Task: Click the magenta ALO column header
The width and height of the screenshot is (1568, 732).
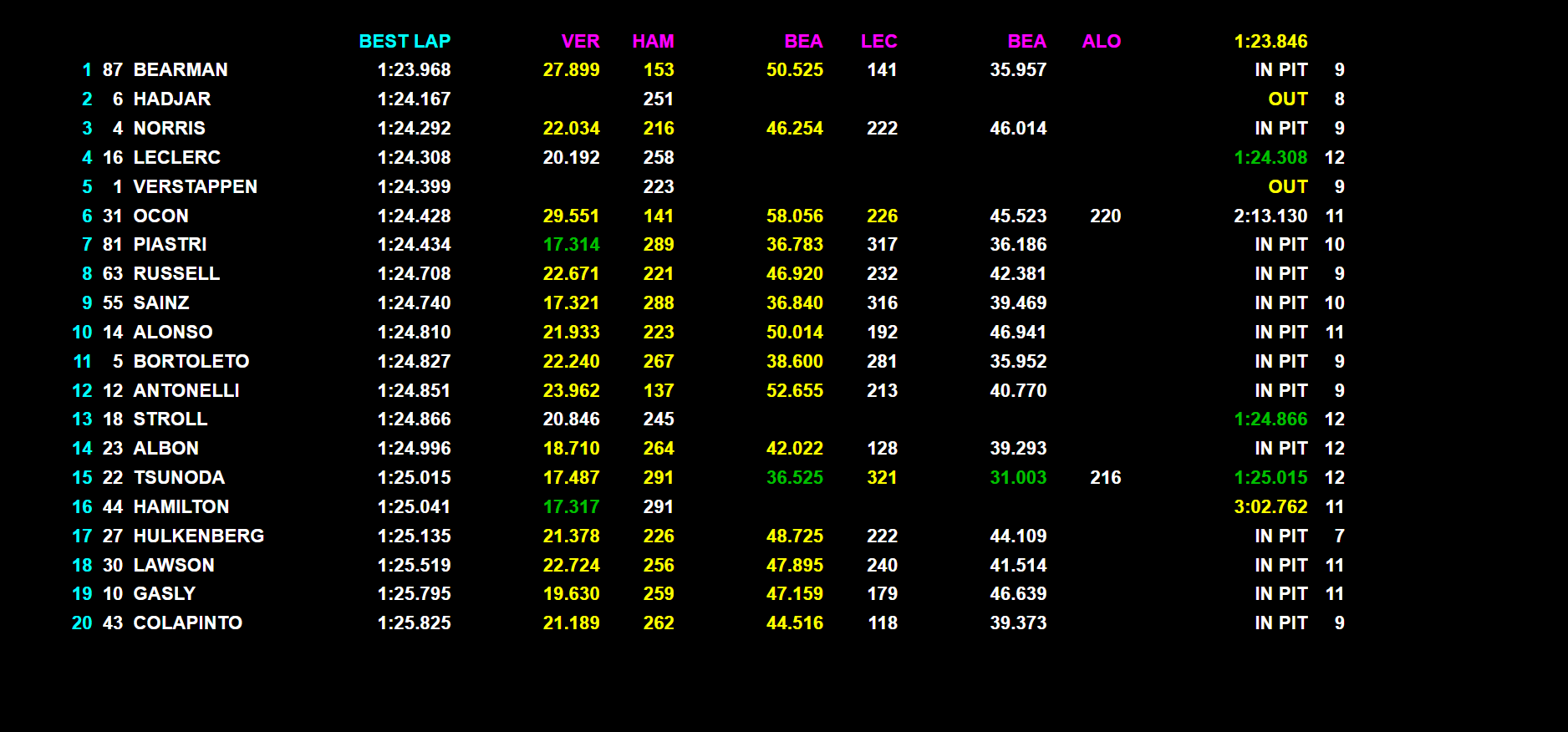Action: tap(1101, 41)
